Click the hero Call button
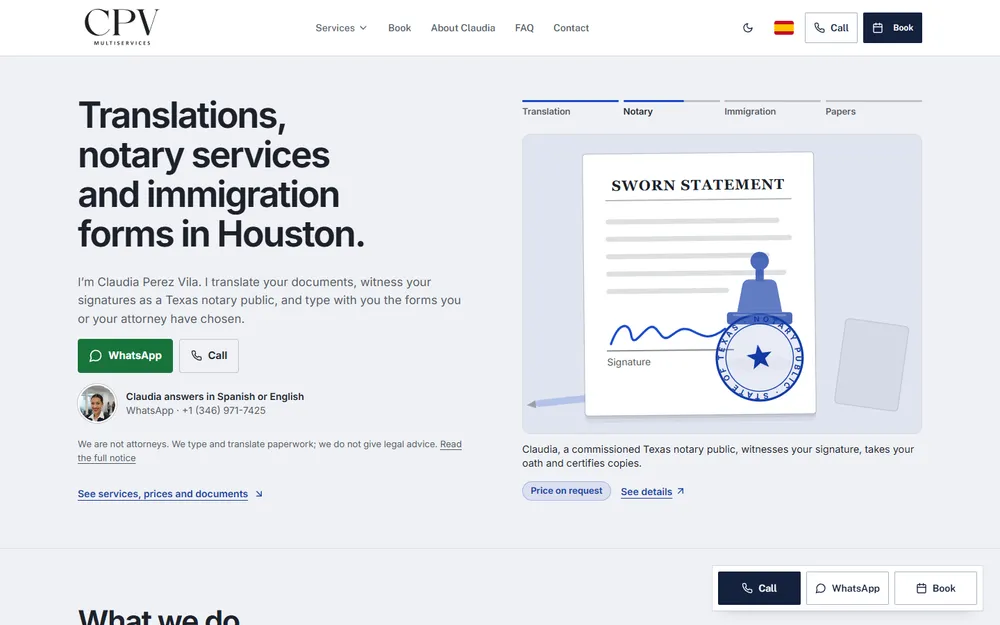 pyautogui.click(x=209, y=356)
